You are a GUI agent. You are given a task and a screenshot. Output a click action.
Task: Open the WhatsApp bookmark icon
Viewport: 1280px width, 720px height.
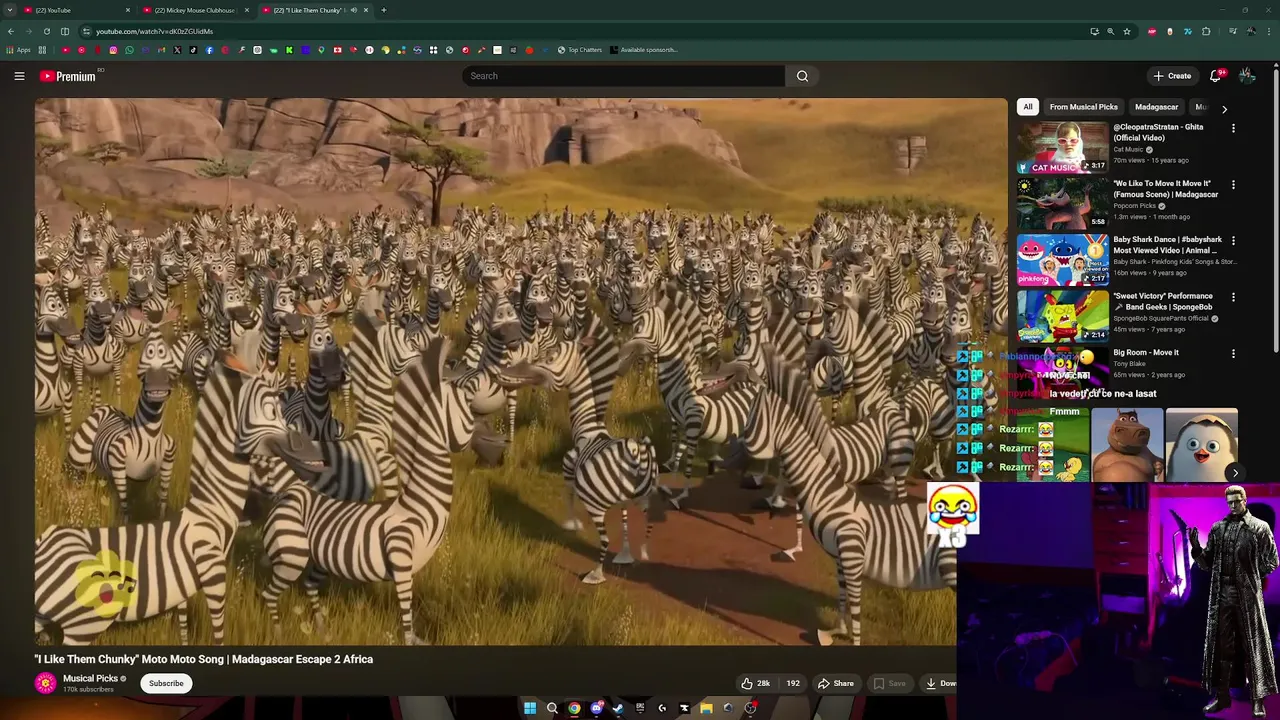click(x=129, y=50)
